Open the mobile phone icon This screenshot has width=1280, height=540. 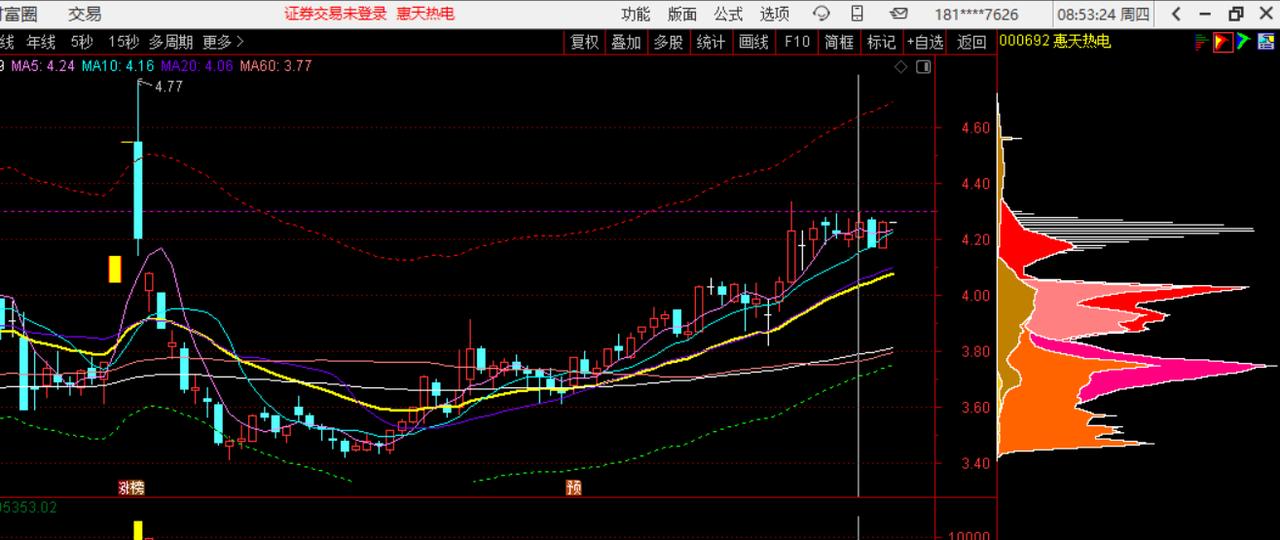[857, 14]
